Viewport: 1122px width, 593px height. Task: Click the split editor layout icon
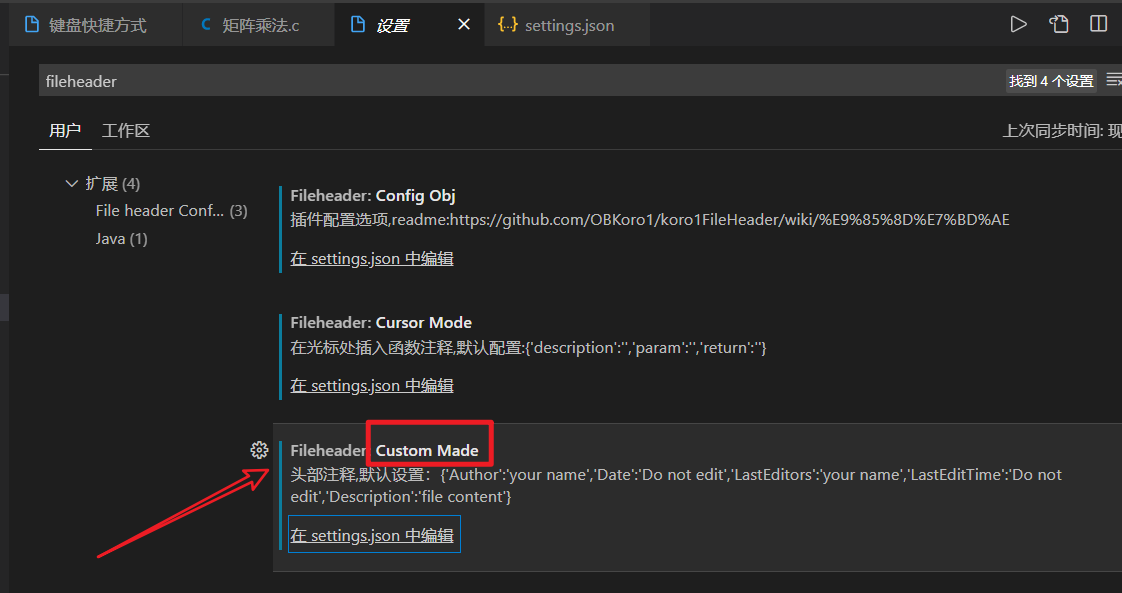point(1098,23)
